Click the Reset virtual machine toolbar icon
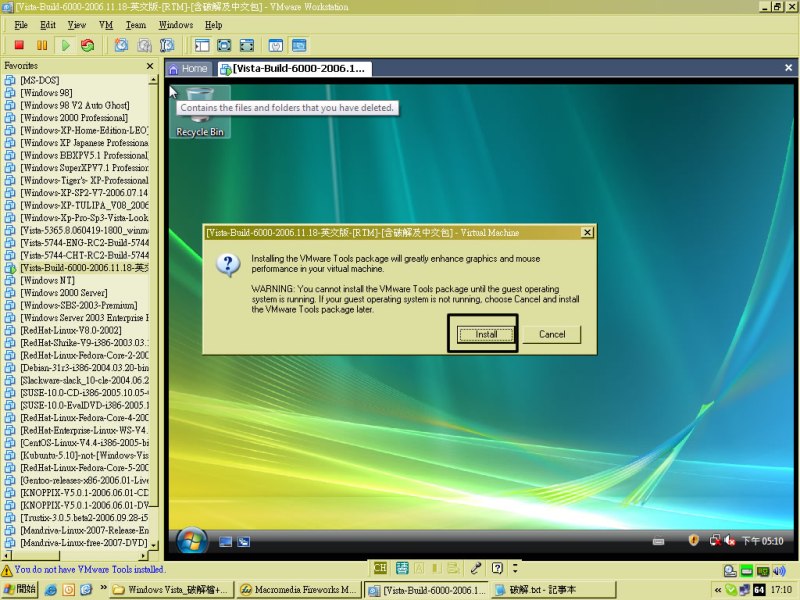The image size is (800, 600). click(x=88, y=45)
